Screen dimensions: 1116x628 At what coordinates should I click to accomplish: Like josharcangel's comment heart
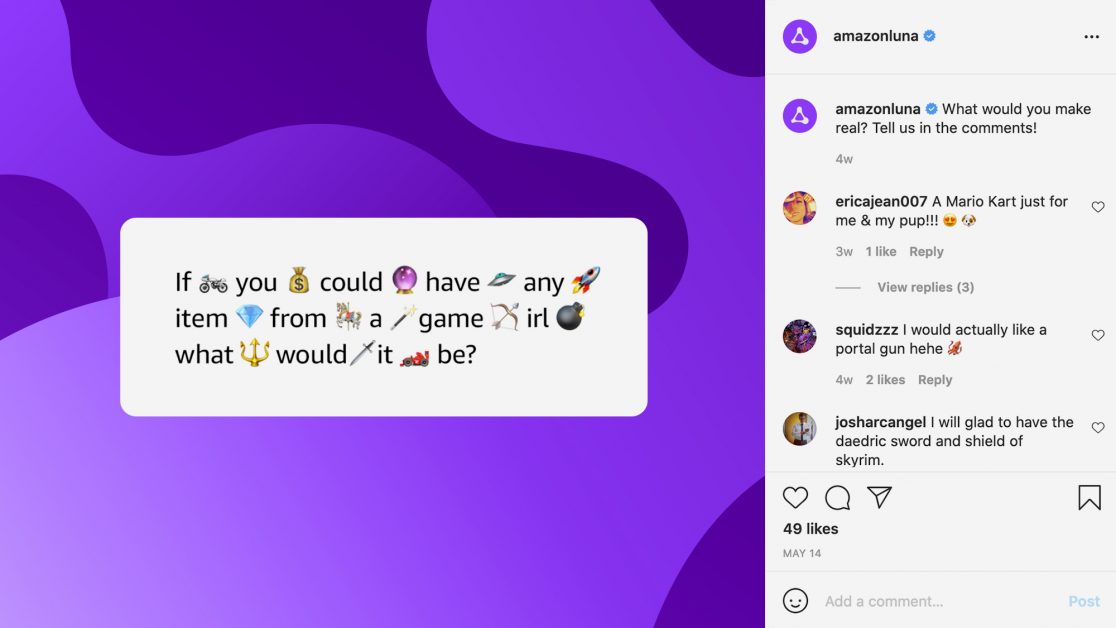(x=1097, y=428)
